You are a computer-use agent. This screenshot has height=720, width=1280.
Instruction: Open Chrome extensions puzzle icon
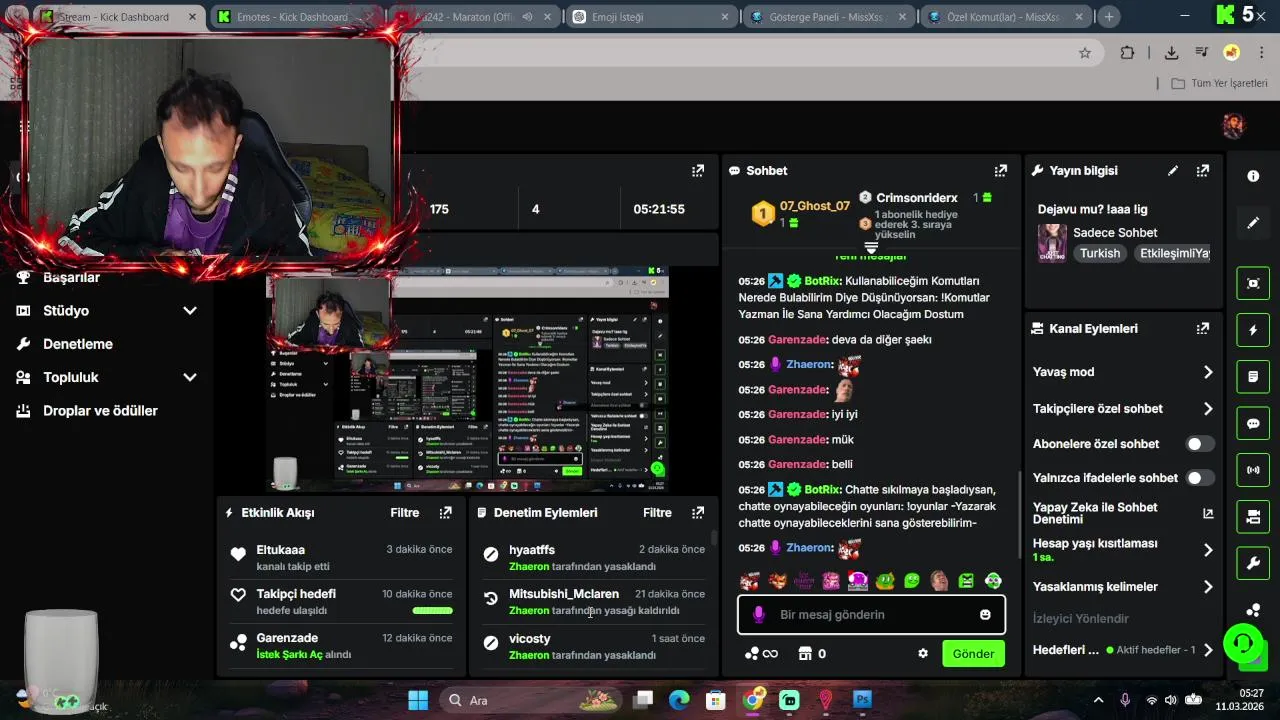(x=1128, y=53)
